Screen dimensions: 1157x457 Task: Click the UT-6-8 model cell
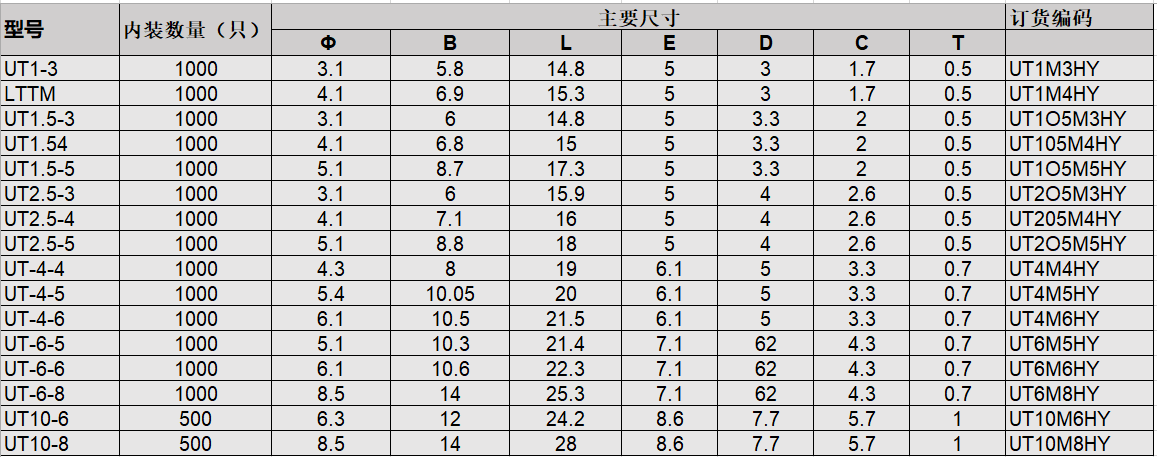(x=34, y=394)
